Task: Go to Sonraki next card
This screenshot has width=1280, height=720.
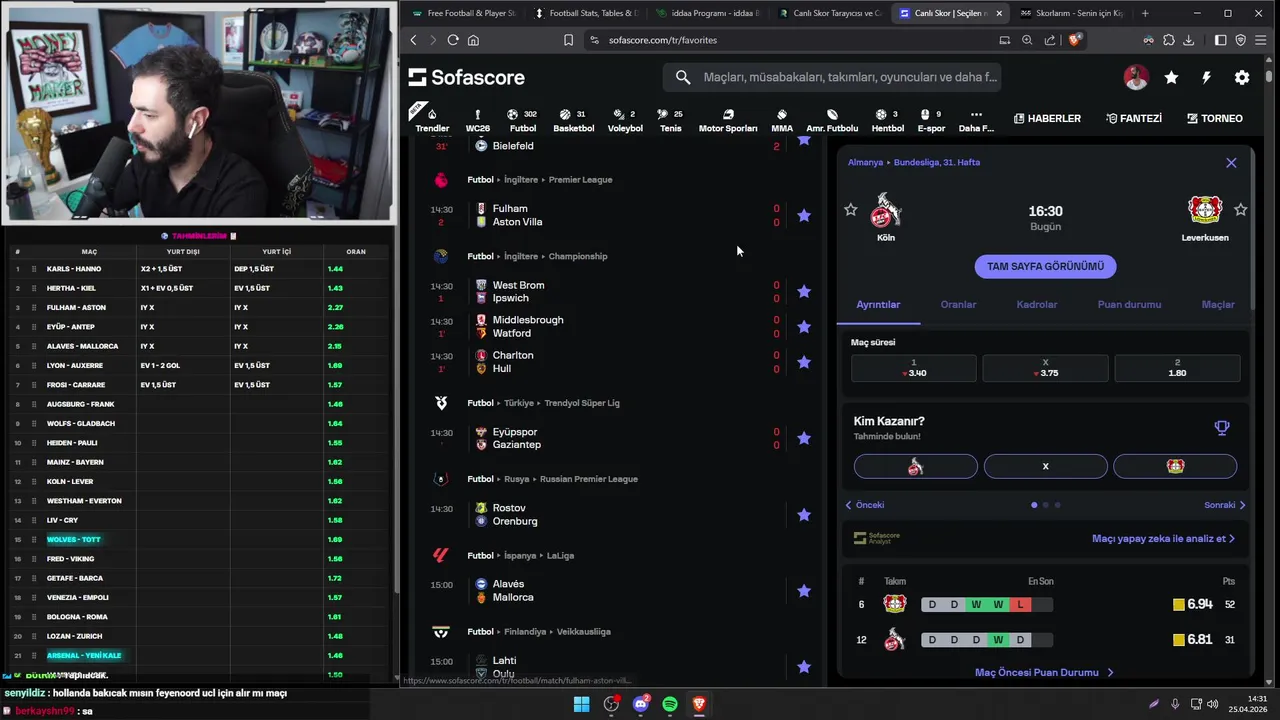Action: tap(1225, 505)
